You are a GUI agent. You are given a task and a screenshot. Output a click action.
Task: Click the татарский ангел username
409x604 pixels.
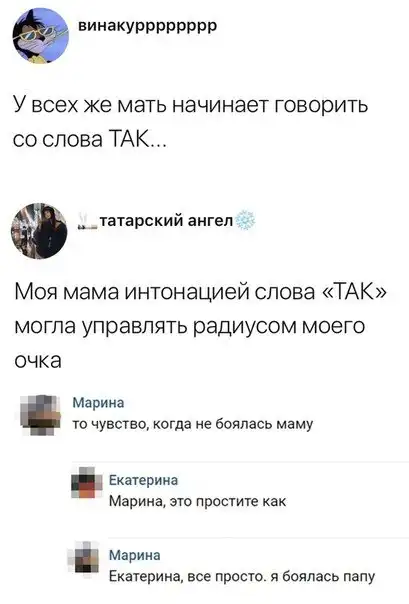coord(167,221)
